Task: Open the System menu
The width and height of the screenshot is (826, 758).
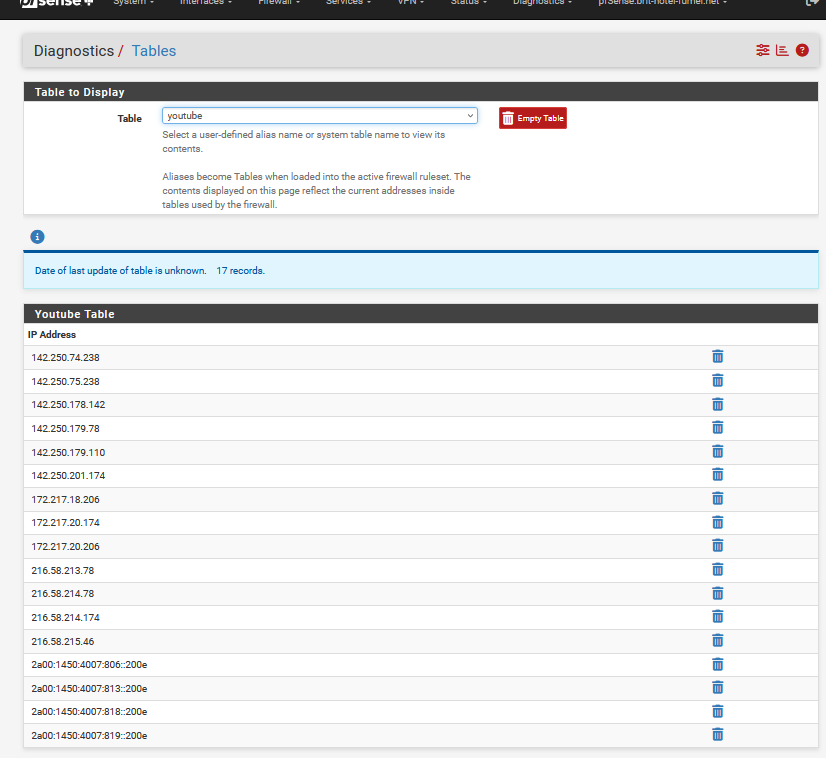Action: coord(133,3)
